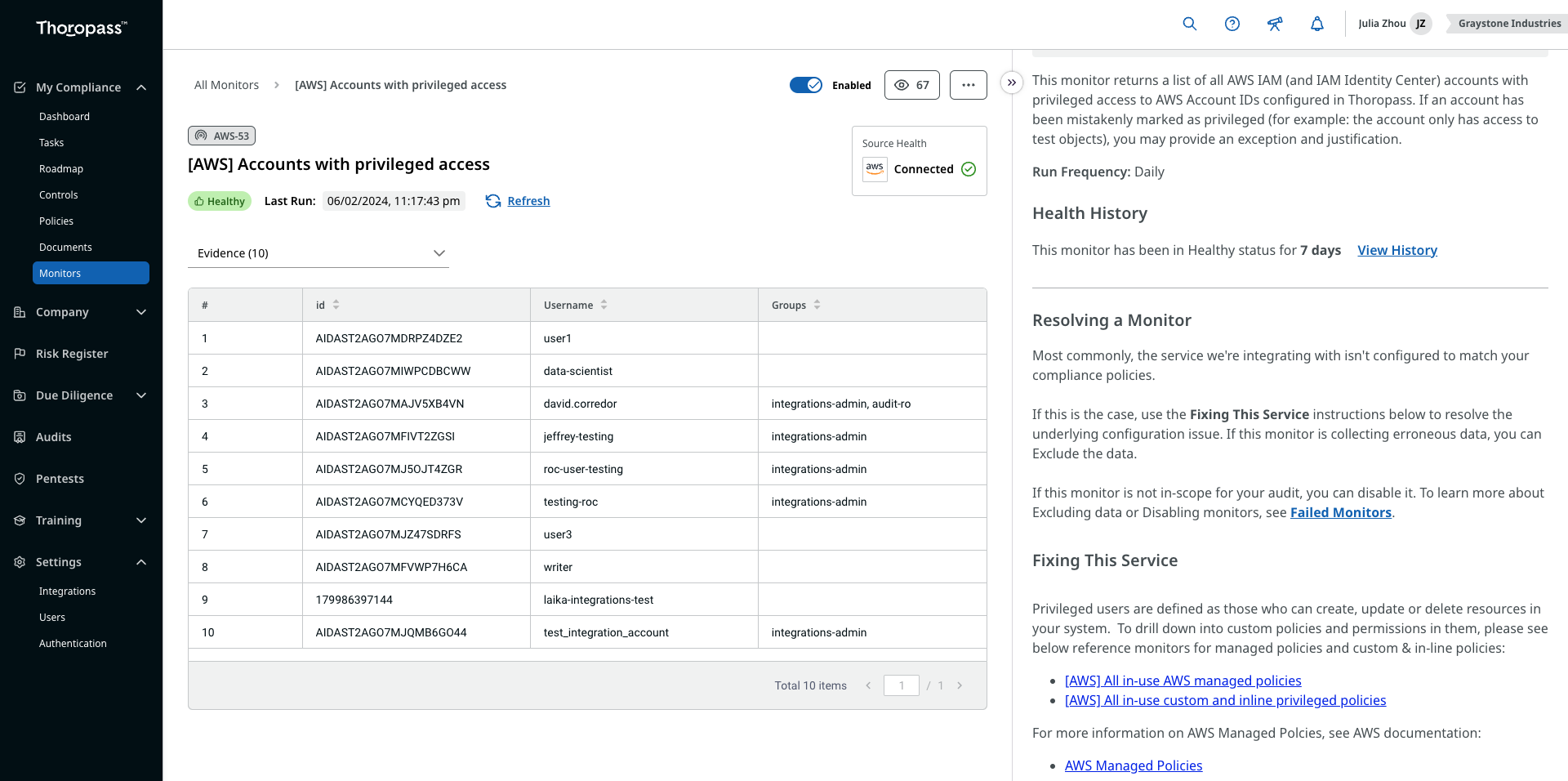Click the search magnifier icon

pos(1190,24)
